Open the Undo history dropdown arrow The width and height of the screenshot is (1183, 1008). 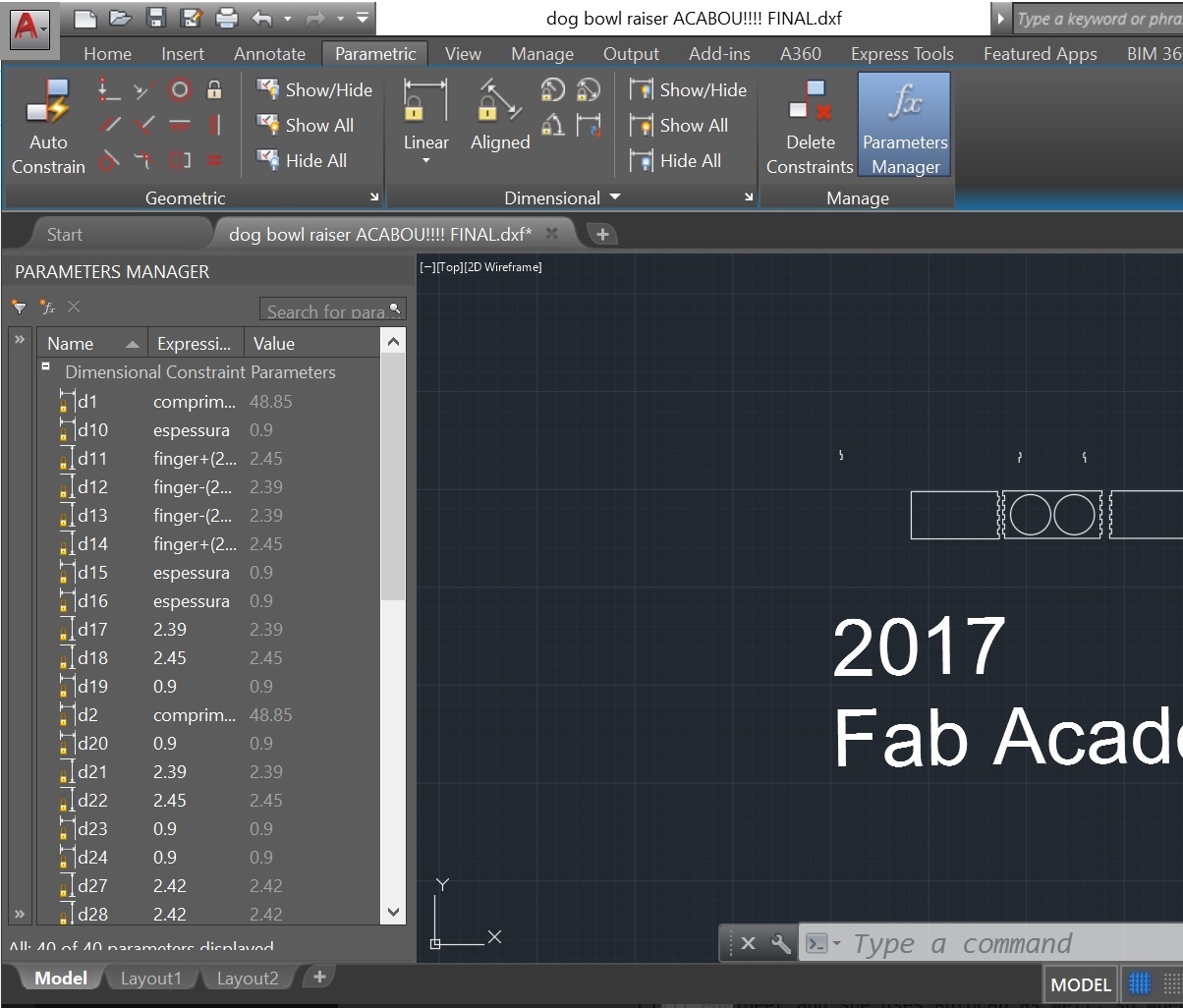point(287,18)
